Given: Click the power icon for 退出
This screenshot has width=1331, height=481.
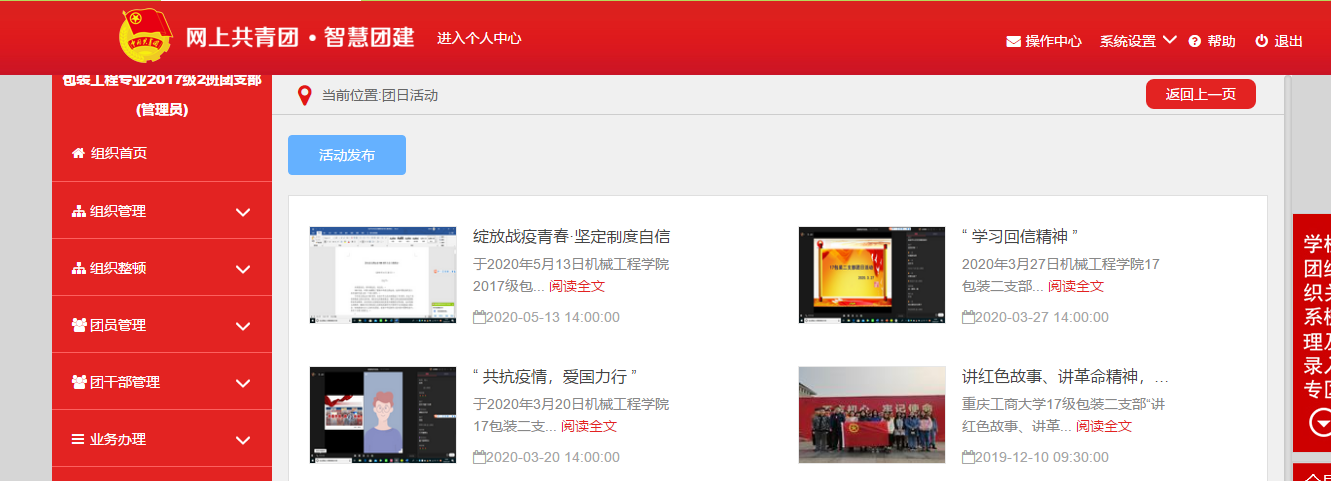Looking at the screenshot, I should coord(1261,42).
